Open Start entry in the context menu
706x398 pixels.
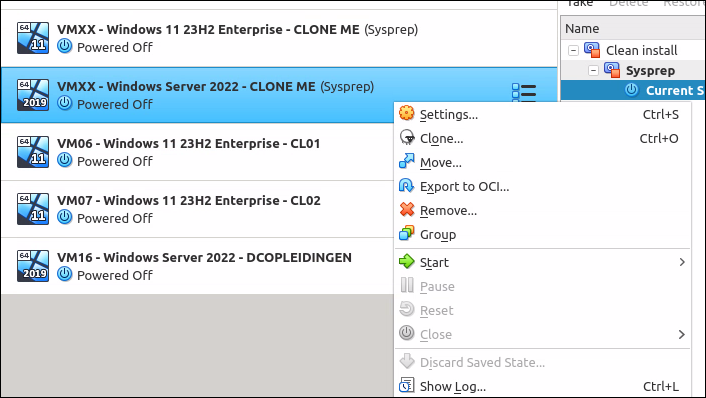tap(542, 262)
